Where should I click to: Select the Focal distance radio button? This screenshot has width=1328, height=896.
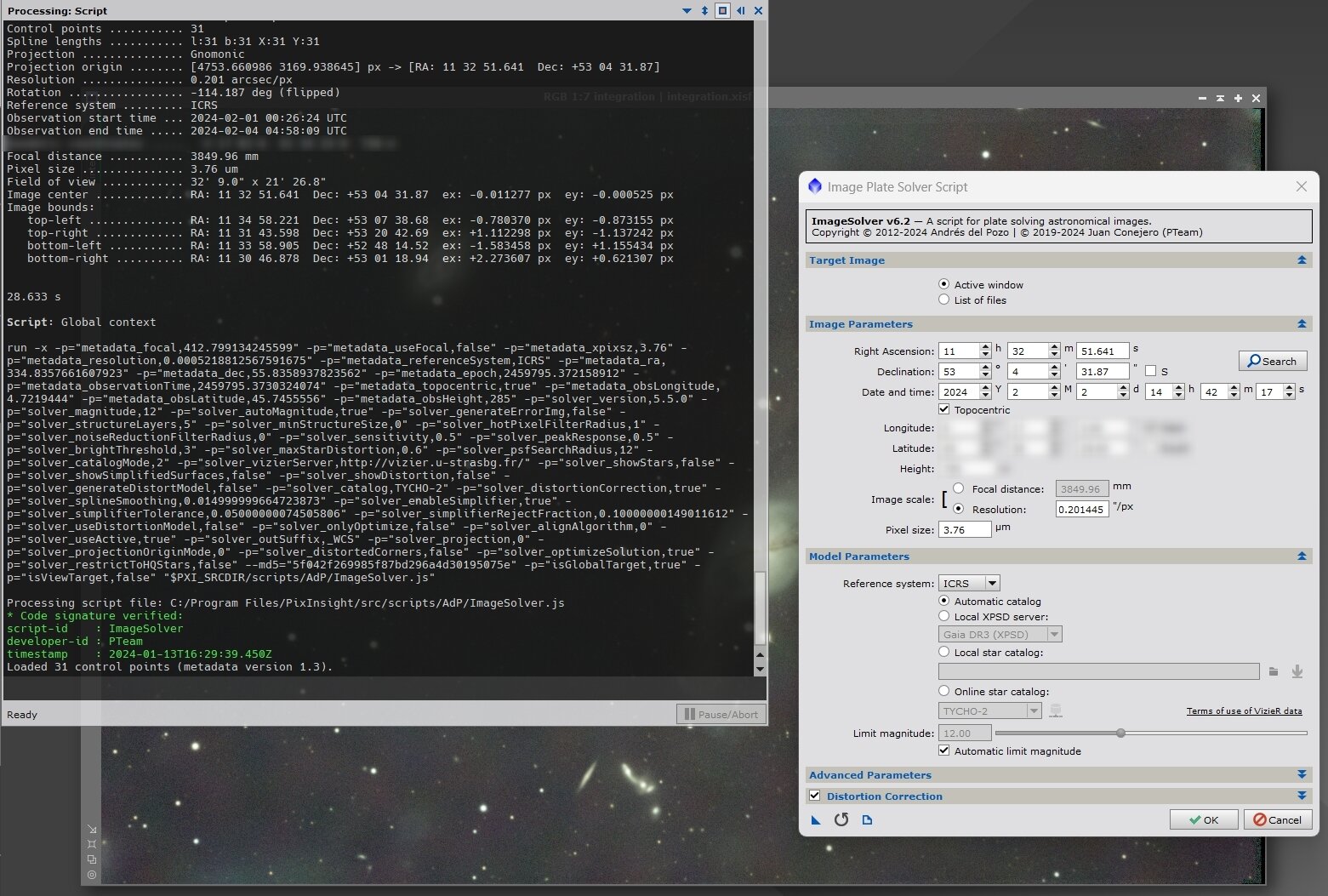coord(959,488)
